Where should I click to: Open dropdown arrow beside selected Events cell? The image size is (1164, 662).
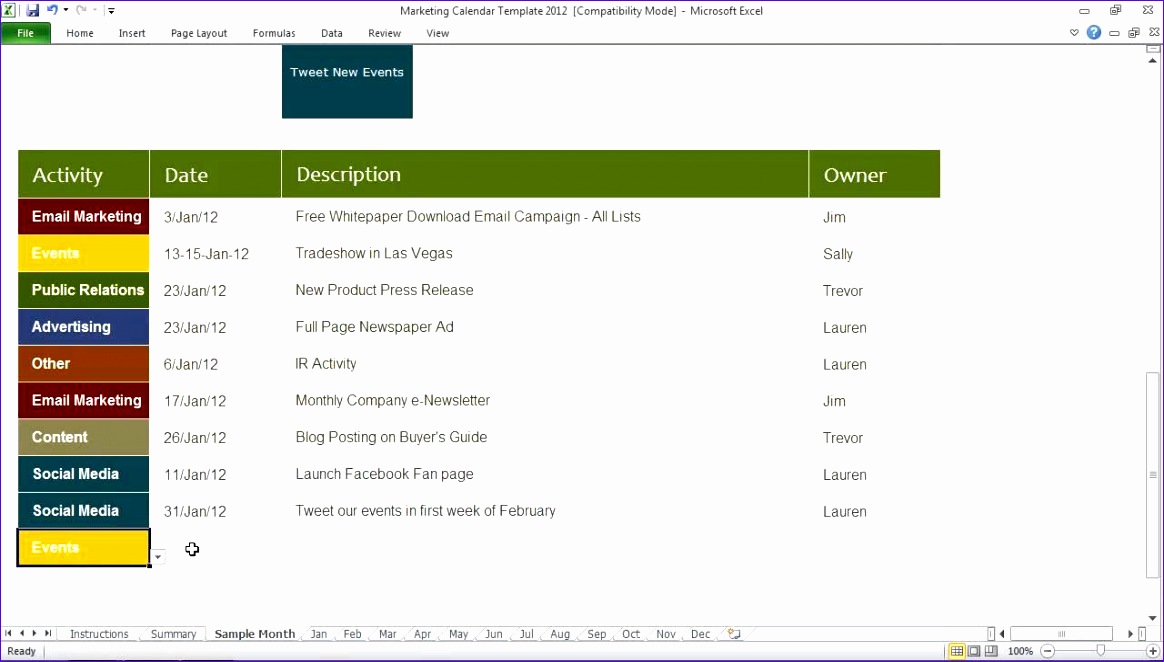(x=158, y=557)
